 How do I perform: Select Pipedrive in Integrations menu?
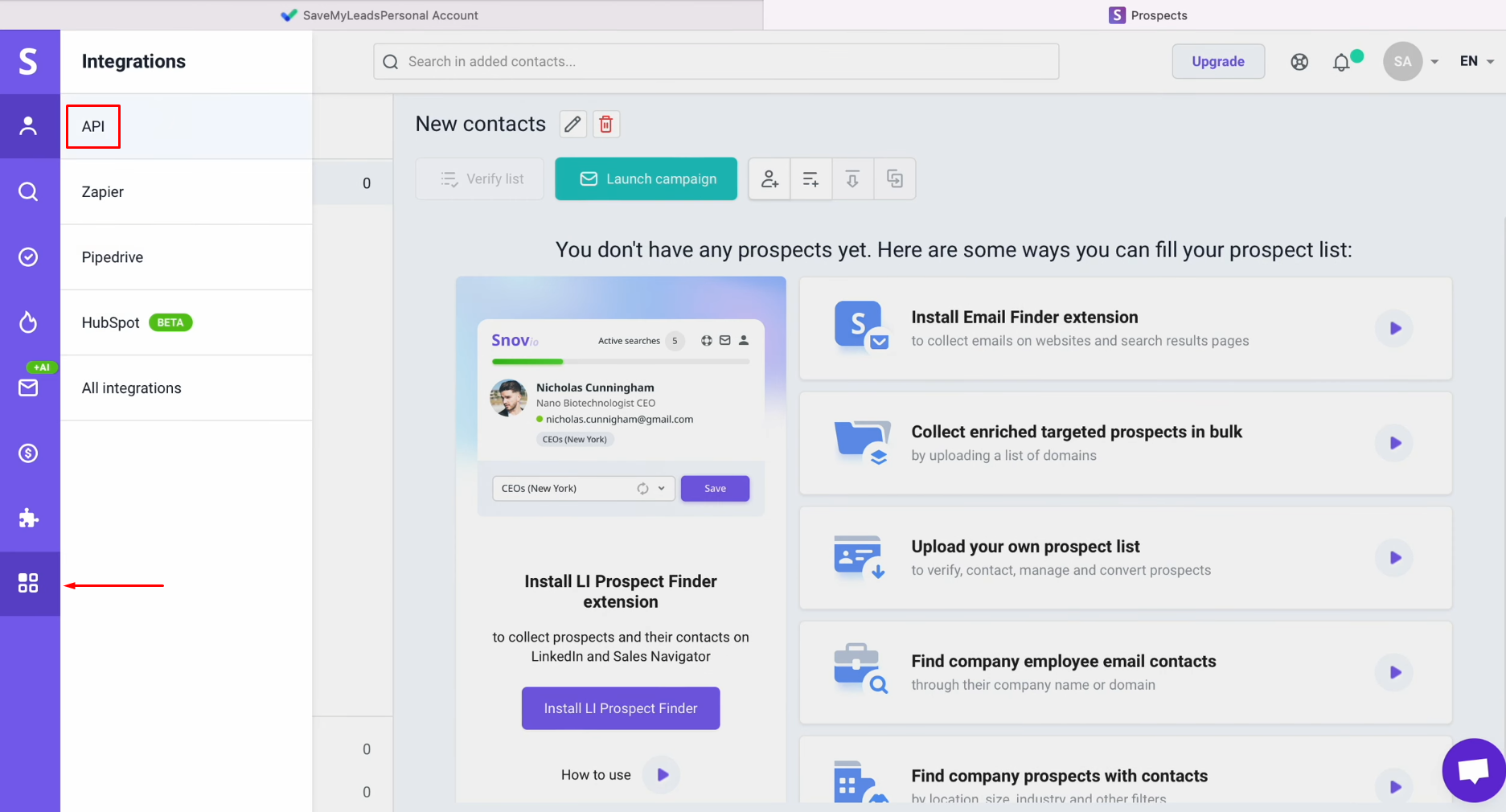tap(187, 257)
